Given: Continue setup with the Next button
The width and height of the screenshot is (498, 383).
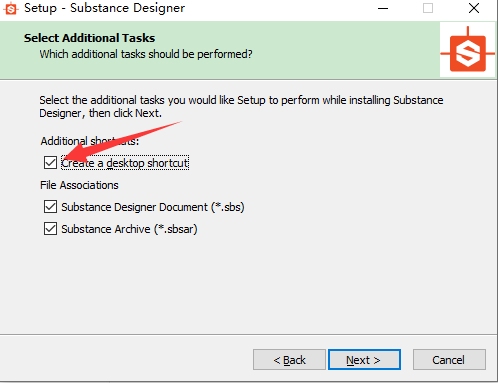Looking at the screenshot, I should (364, 360).
